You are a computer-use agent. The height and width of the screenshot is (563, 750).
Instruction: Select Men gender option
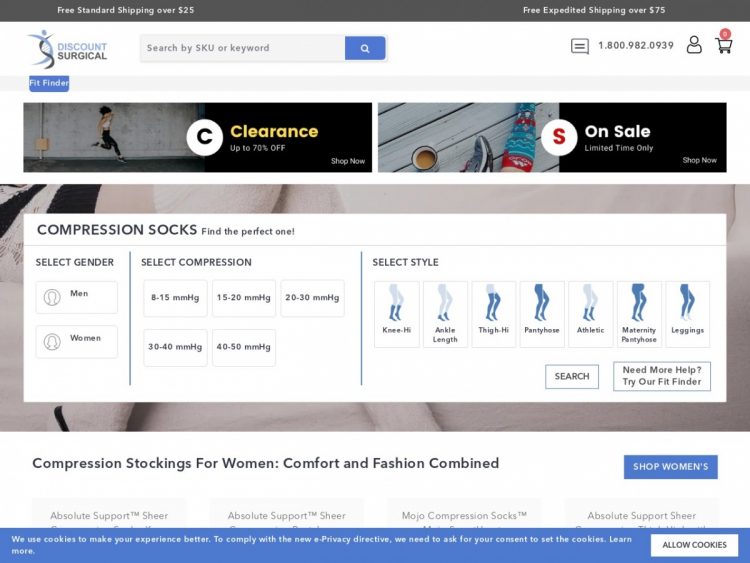pos(77,297)
